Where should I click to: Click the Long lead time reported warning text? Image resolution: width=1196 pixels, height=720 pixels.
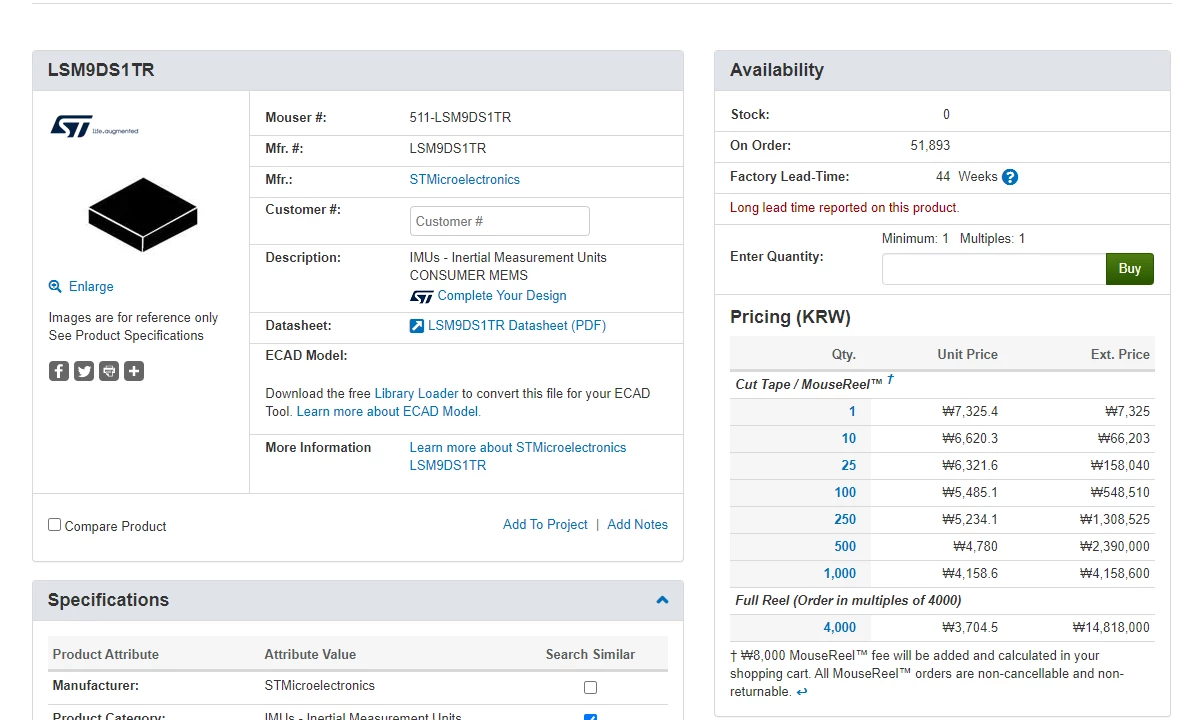click(844, 207)
